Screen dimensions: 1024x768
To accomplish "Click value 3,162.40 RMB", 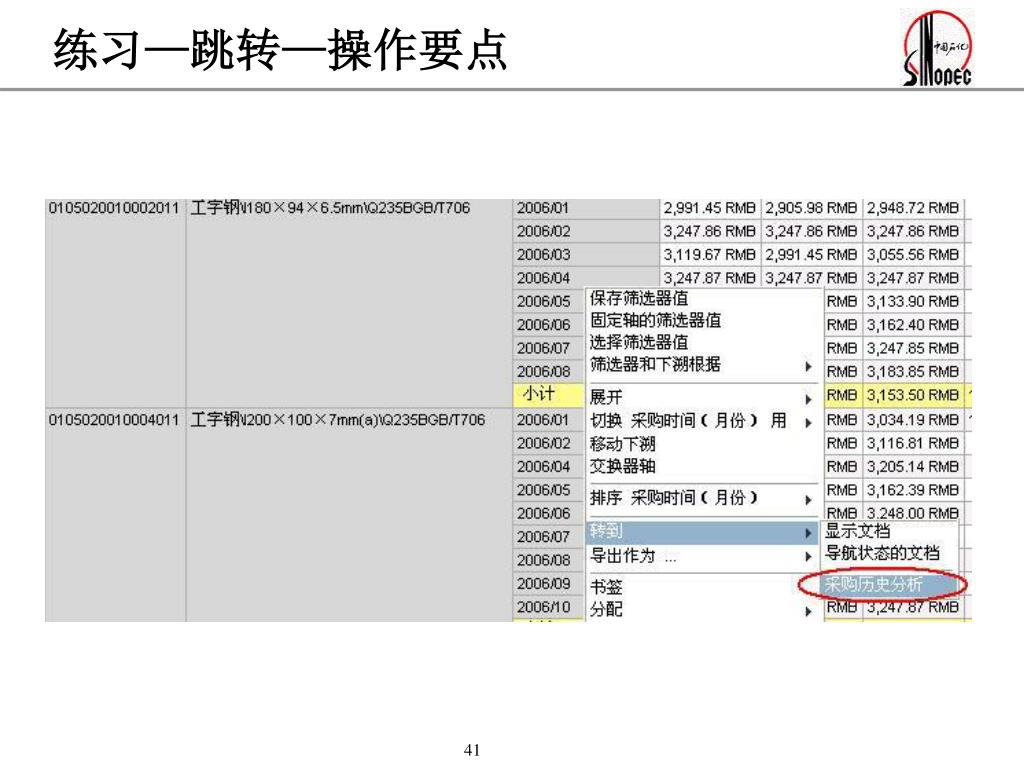I will point(912,325).
